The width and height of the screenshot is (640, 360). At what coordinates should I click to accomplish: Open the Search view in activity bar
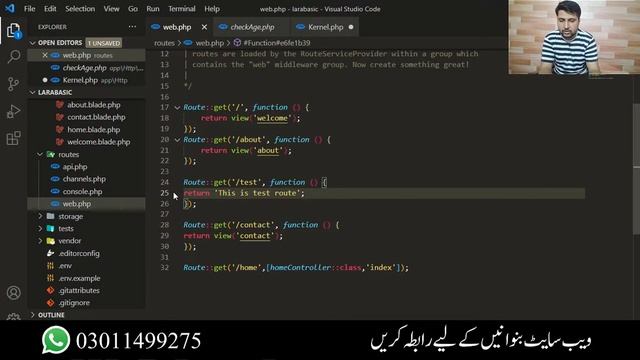(13, 57)
